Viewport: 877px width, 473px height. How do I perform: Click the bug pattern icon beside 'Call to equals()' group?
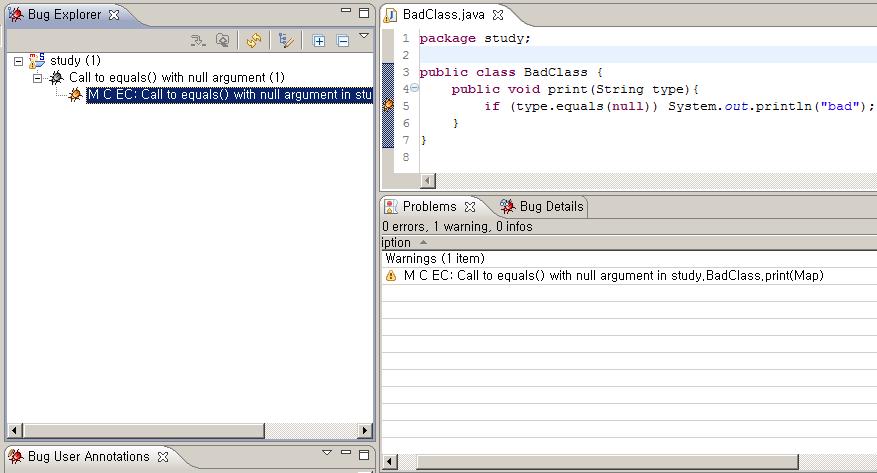point(56,78)
